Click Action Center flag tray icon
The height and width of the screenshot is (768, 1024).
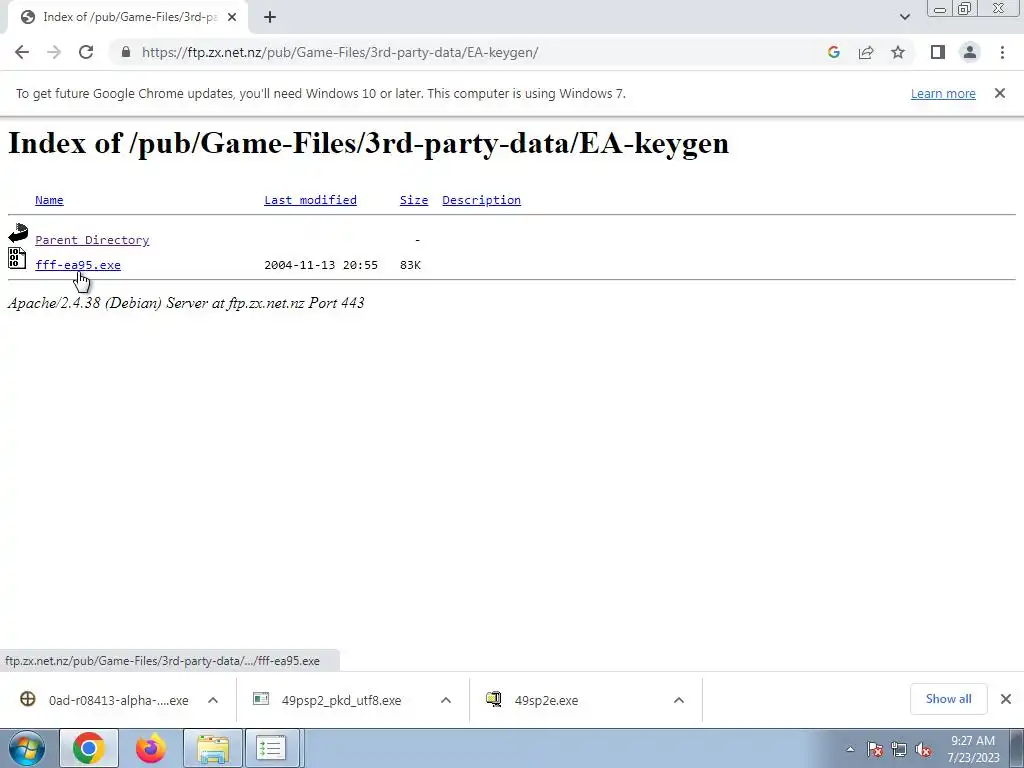(875, 749)
